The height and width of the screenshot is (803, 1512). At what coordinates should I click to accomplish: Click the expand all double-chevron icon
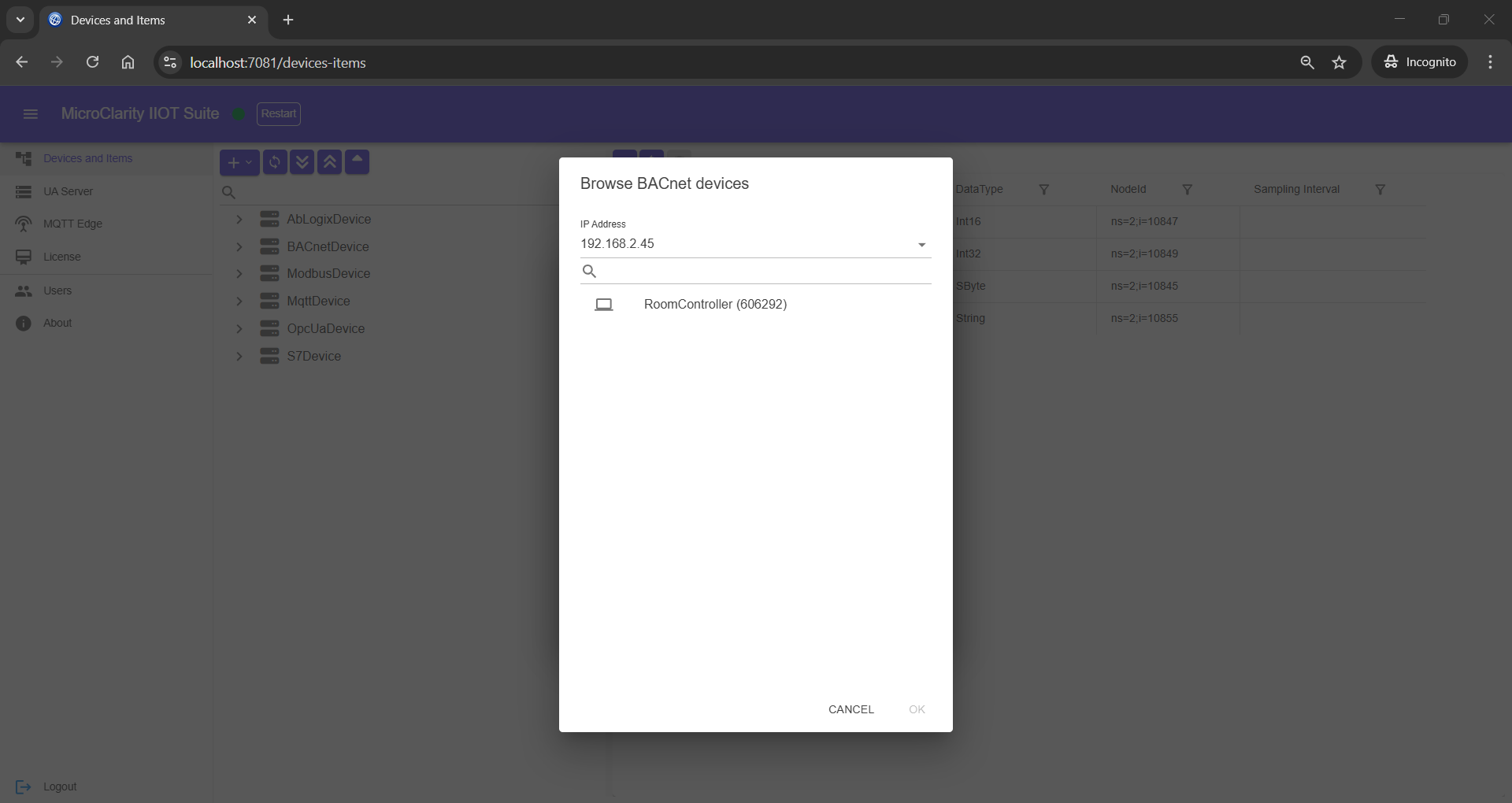pyautogui.click(x=302, y=162)
